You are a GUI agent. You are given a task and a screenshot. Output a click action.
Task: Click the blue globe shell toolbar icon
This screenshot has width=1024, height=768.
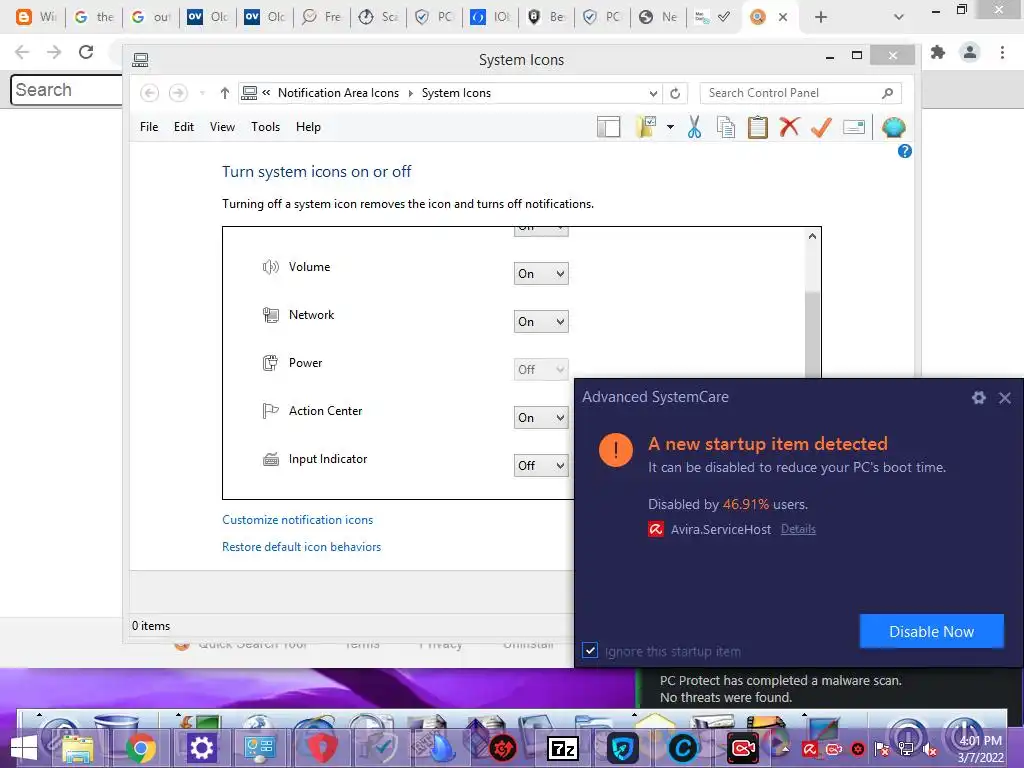893,127
